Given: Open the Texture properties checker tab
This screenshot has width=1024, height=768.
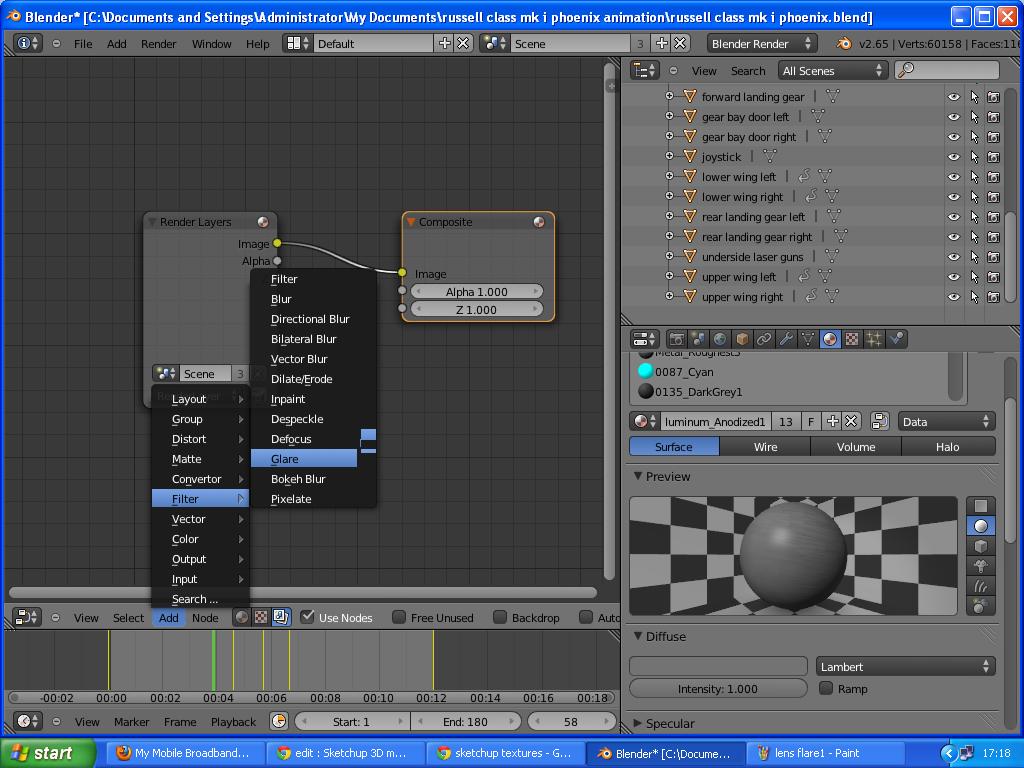Looking at the screenshot, I should point(852,339).
